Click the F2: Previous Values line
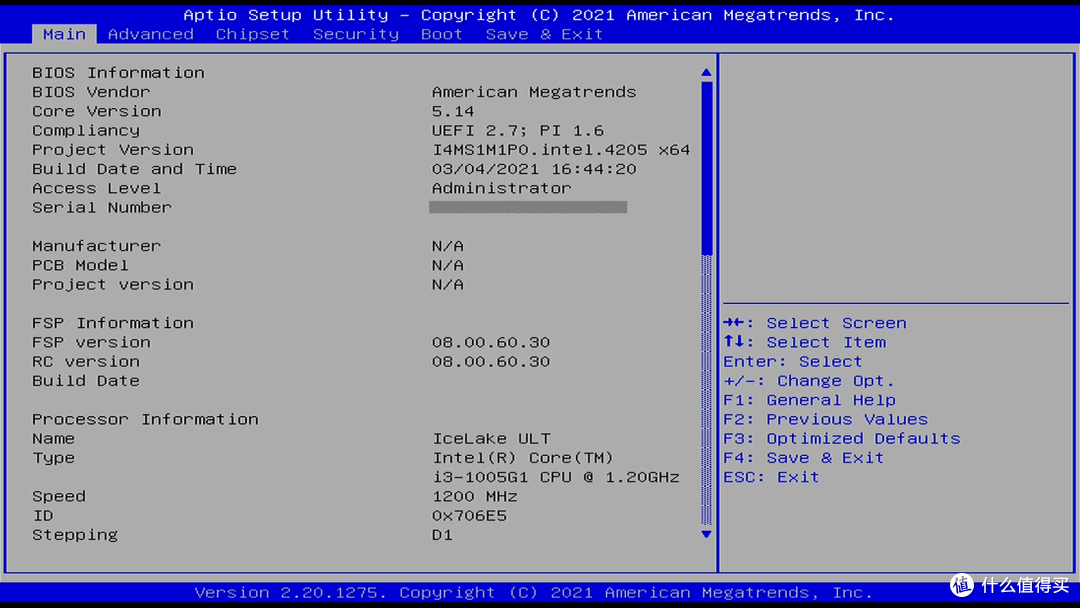 coord(826,419)
